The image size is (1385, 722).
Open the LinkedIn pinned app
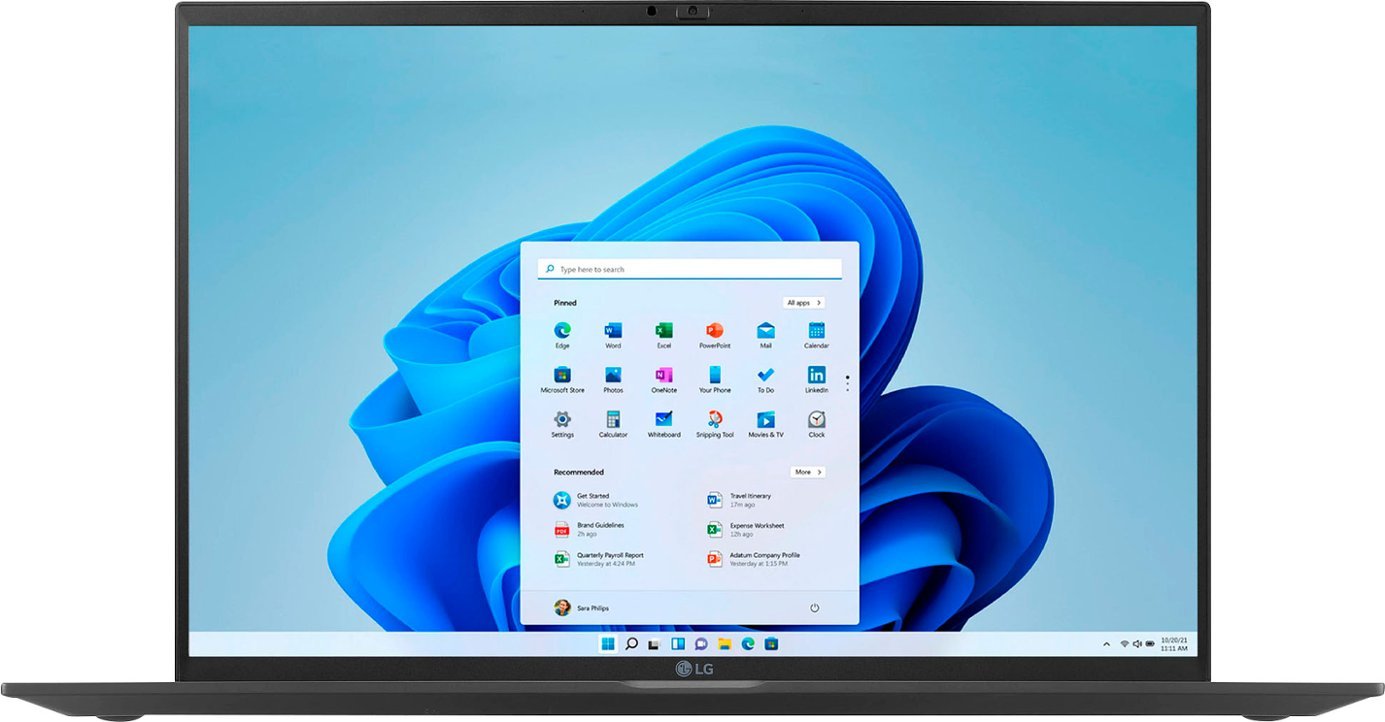(x=816, y=376)
